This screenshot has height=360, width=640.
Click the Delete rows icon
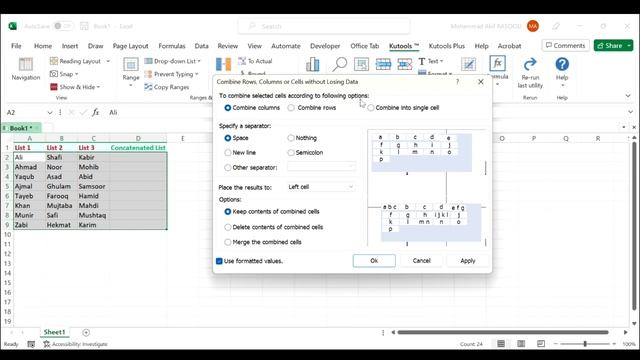click(404, 64)
